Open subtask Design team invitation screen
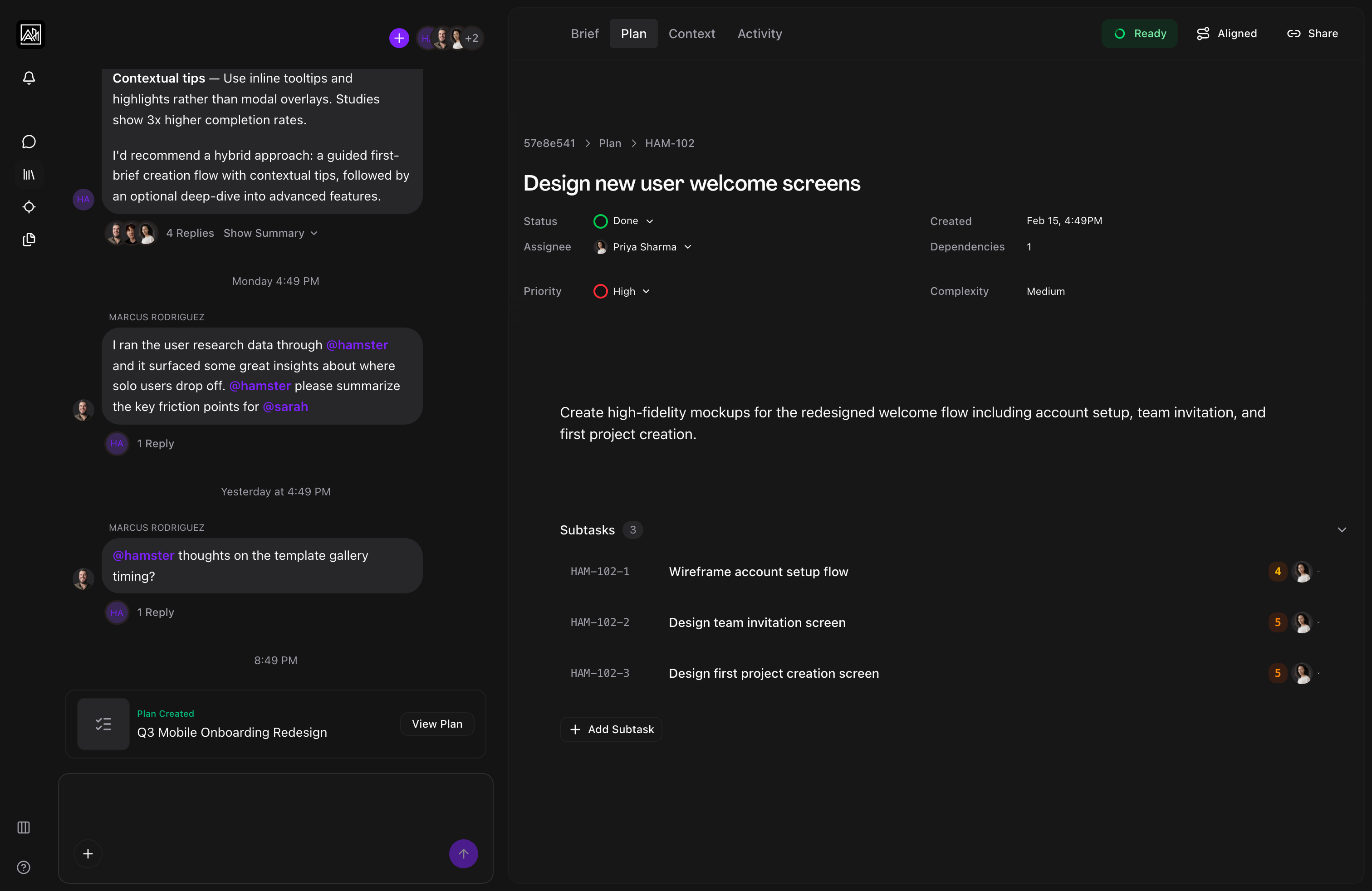The height and width of the screenshot is (891, 1372). point(757,622)
